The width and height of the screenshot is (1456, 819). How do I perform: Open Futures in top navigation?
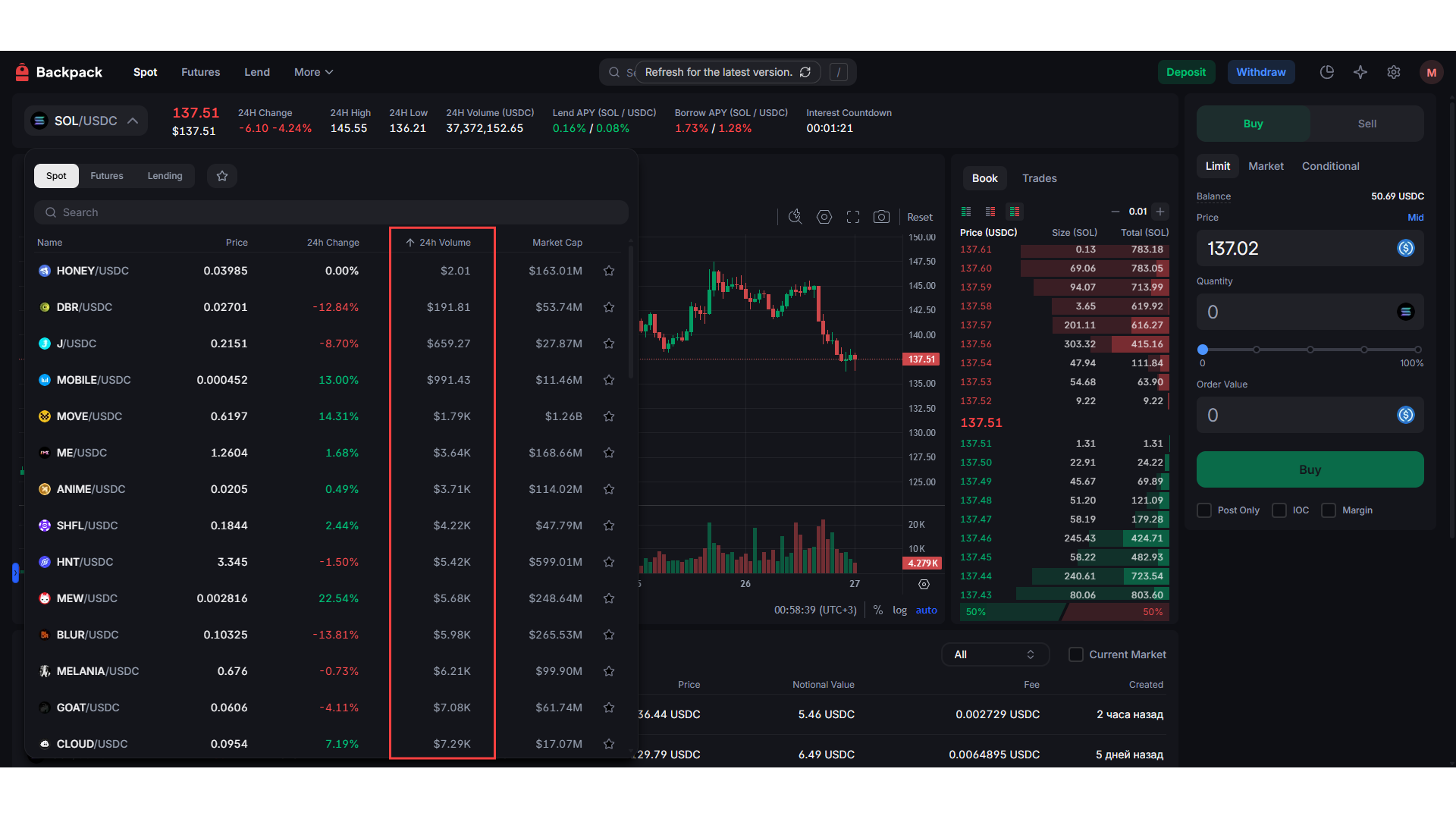(x=201, y=72)
